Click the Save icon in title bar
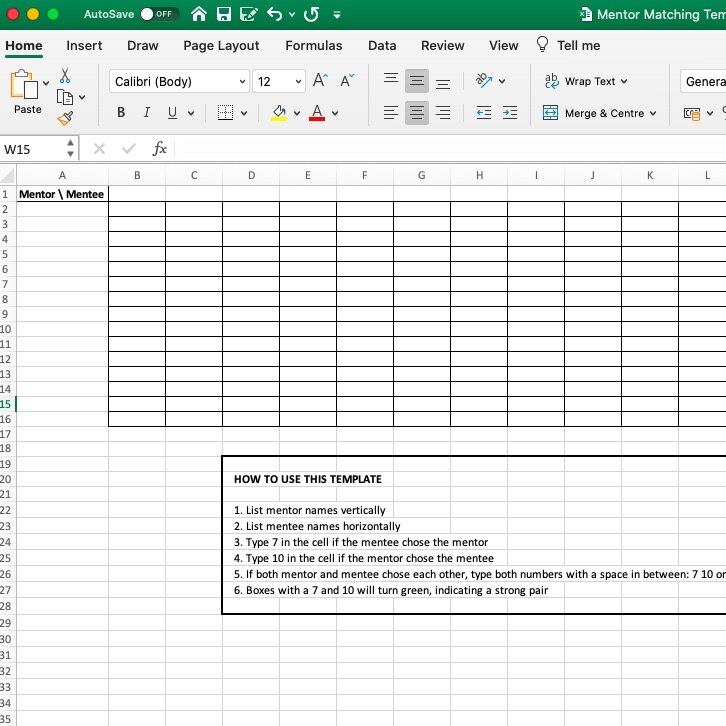 pyautogui.click(x=224, y=14)
